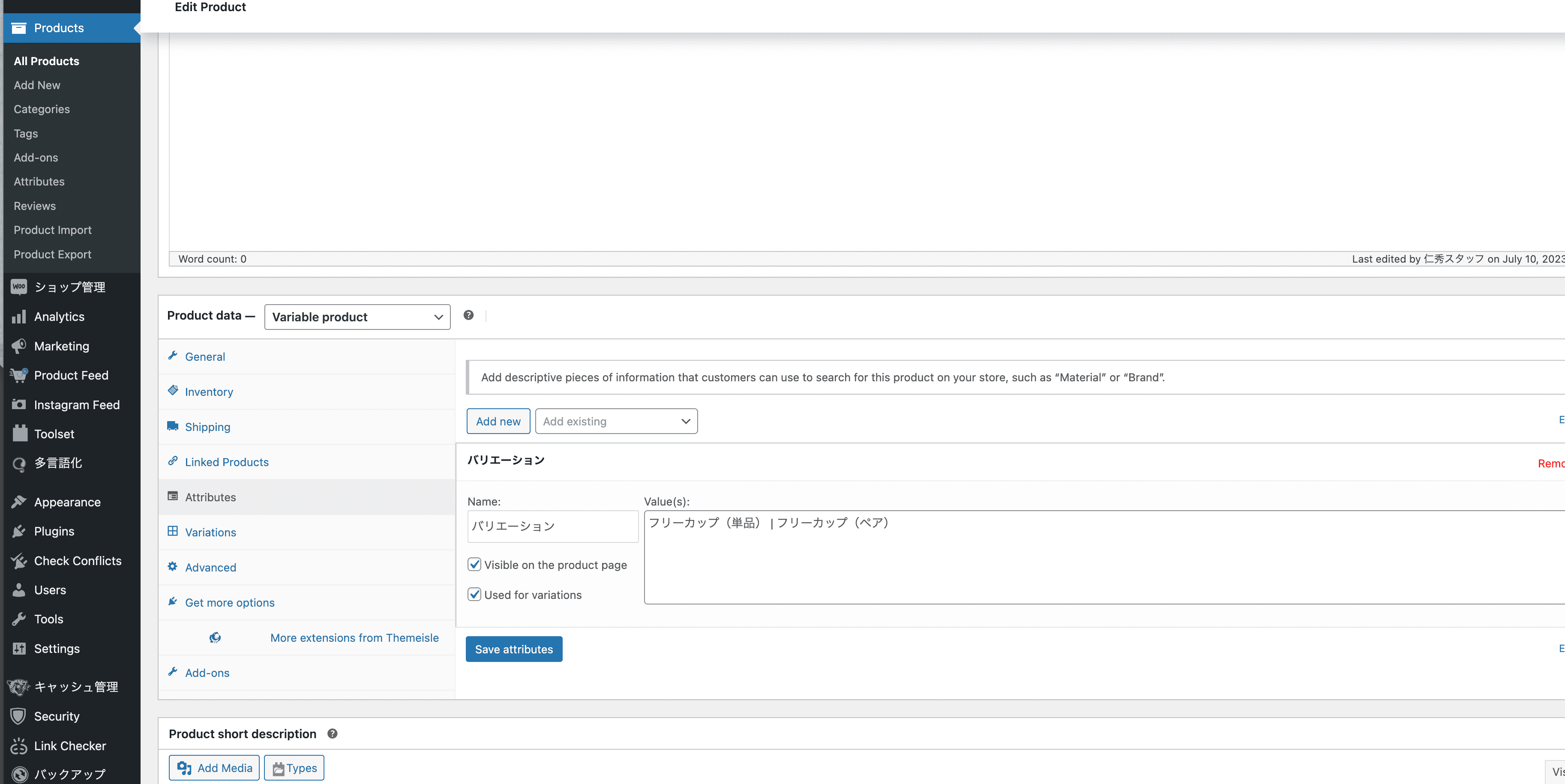This screenshot has height=784, width=1565.
Task: Click the Product Feed cart icon
Action: [x=19, y=375]
